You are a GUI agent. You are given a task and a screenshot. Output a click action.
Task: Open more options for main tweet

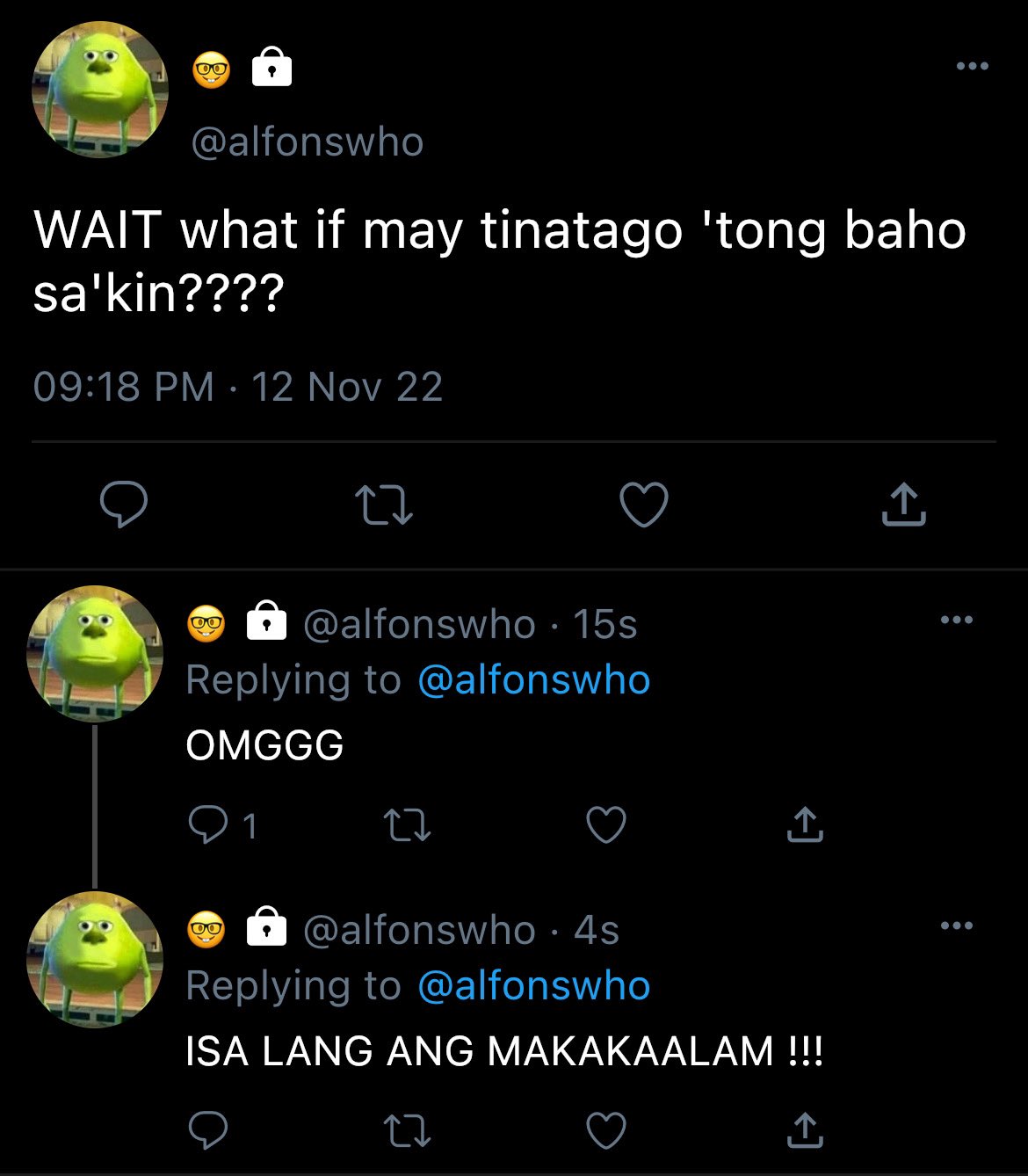[x=973, y=66]
